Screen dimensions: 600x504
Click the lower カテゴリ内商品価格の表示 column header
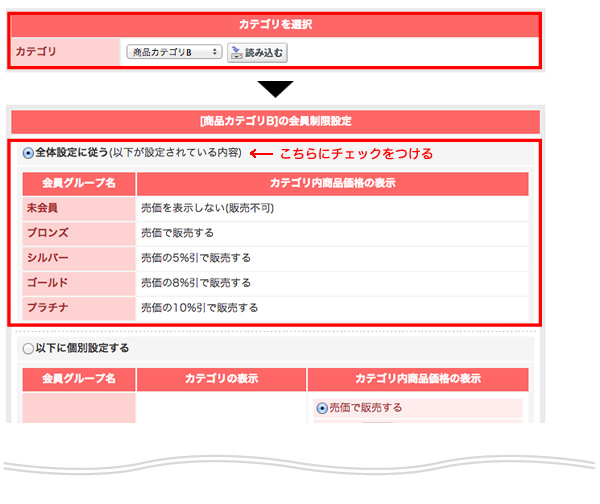(x=418, y=379)
